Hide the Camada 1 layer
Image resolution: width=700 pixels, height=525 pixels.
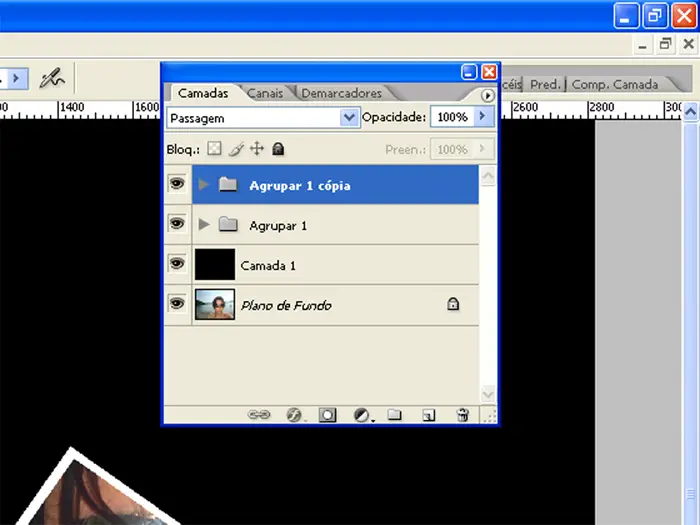177,264
